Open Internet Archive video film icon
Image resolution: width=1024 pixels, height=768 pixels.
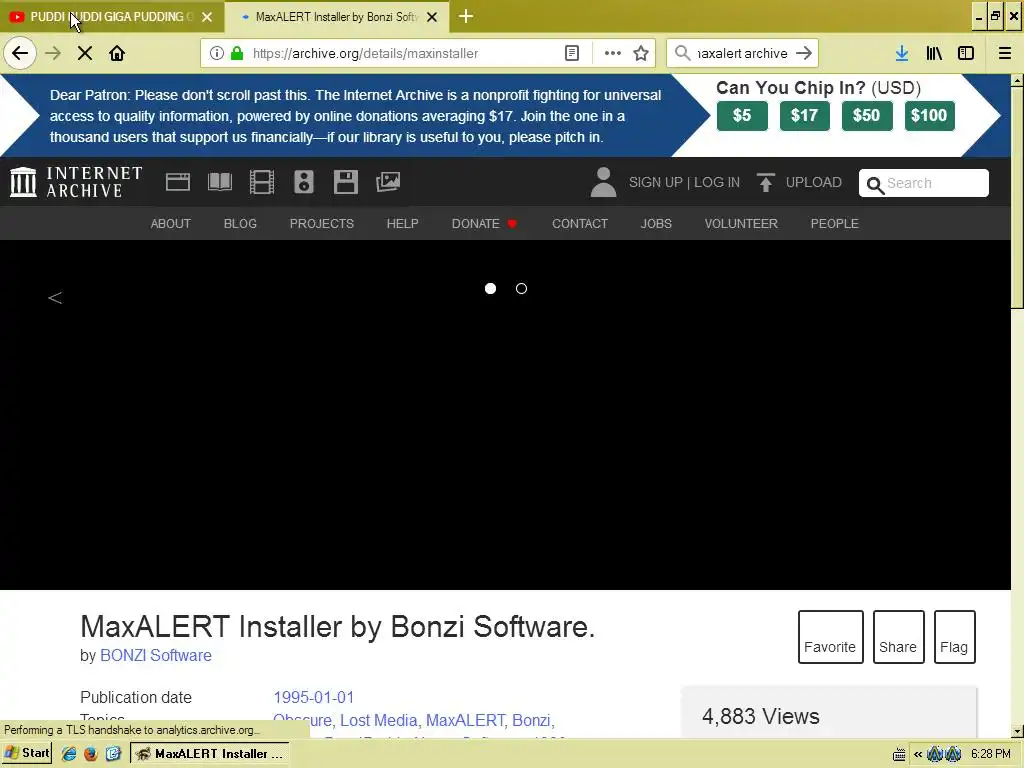click(x=262, y=182)
